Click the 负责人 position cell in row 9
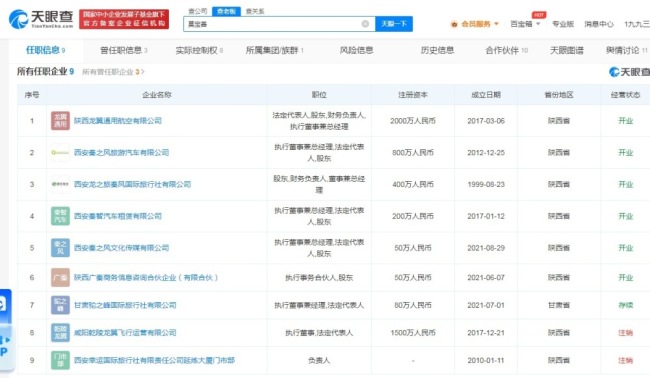 pos(319,360)
